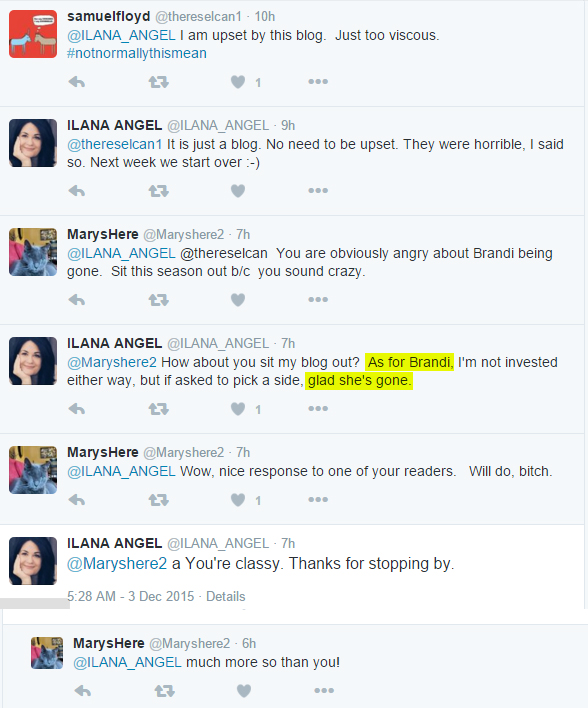Open the #notnormallythismean hashtag
Screen dimensions: 588x708
tap(137, 53)
